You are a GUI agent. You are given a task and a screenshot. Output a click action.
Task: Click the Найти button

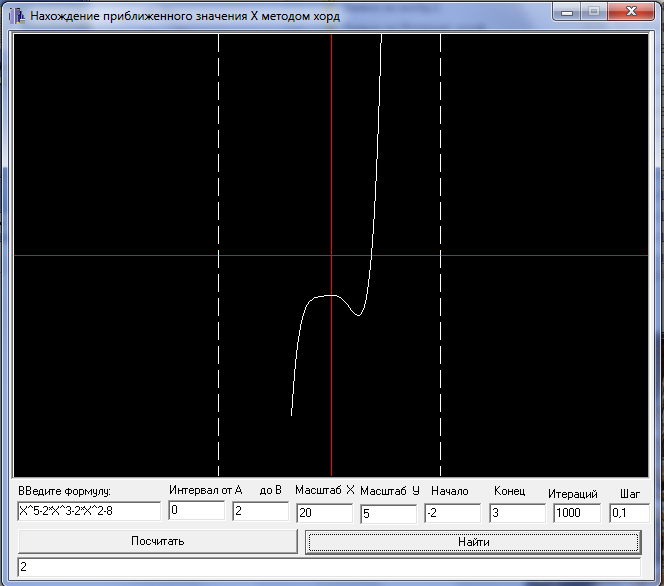pos(473,542)
